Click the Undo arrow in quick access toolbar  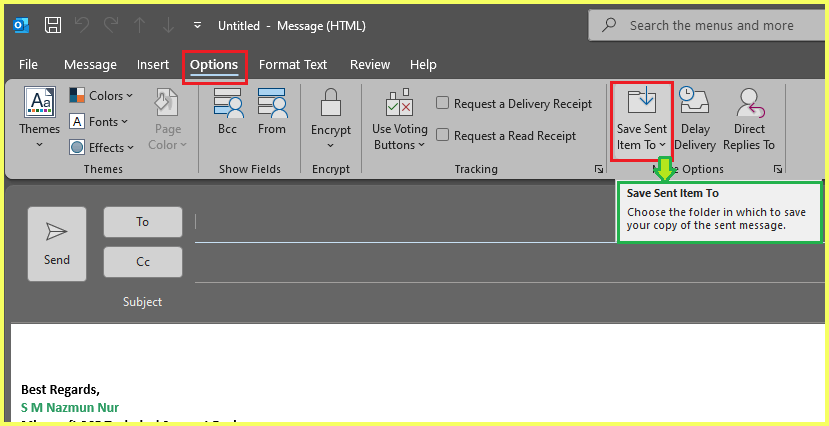[x=82, y=25]
